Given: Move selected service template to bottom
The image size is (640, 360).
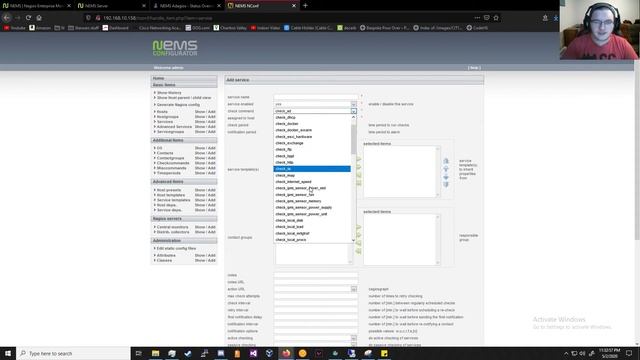Looking at the screenshot, I should coord(446,184).
